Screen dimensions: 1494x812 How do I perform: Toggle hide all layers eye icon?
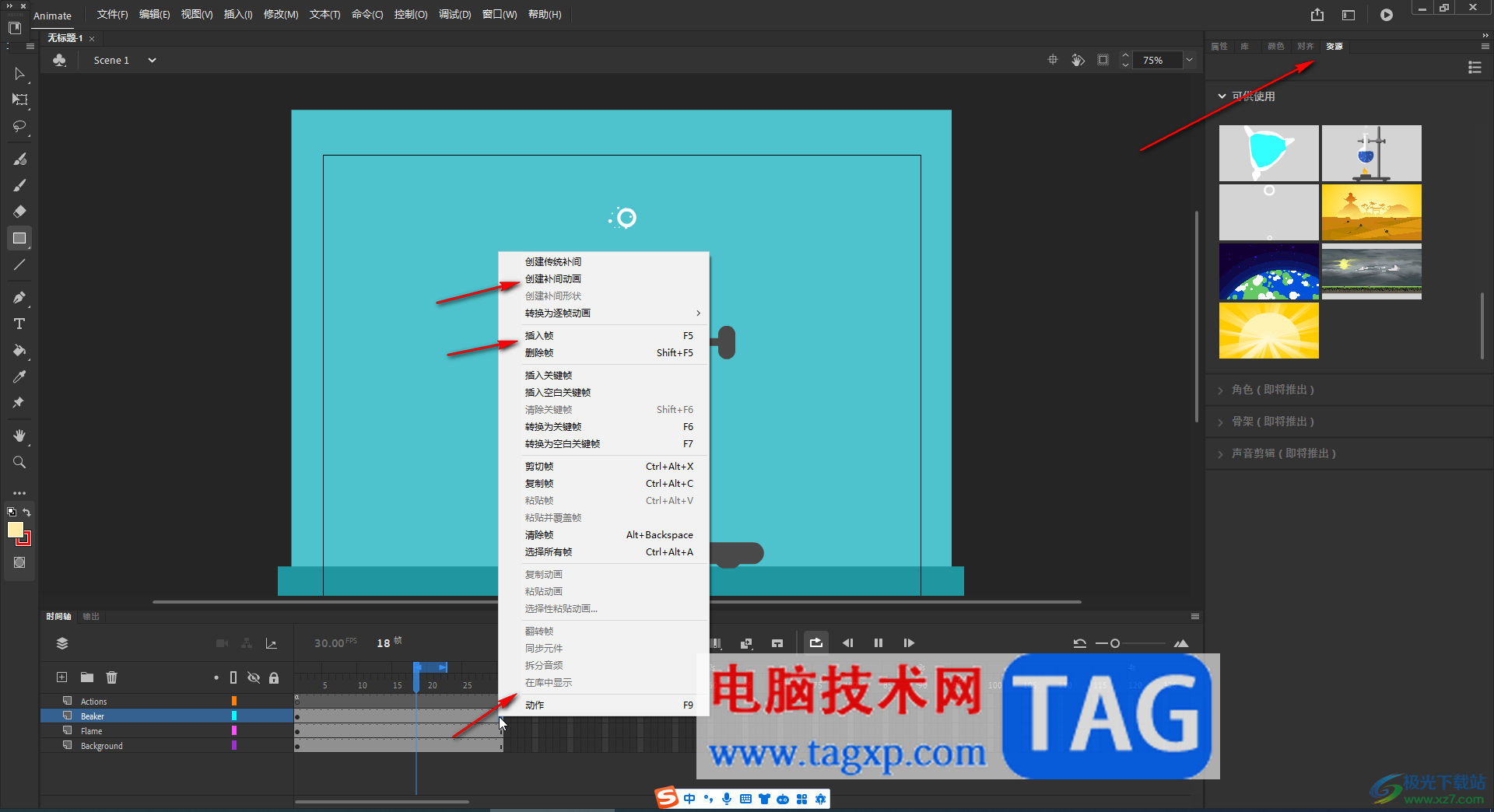click(x=254, y=677)
